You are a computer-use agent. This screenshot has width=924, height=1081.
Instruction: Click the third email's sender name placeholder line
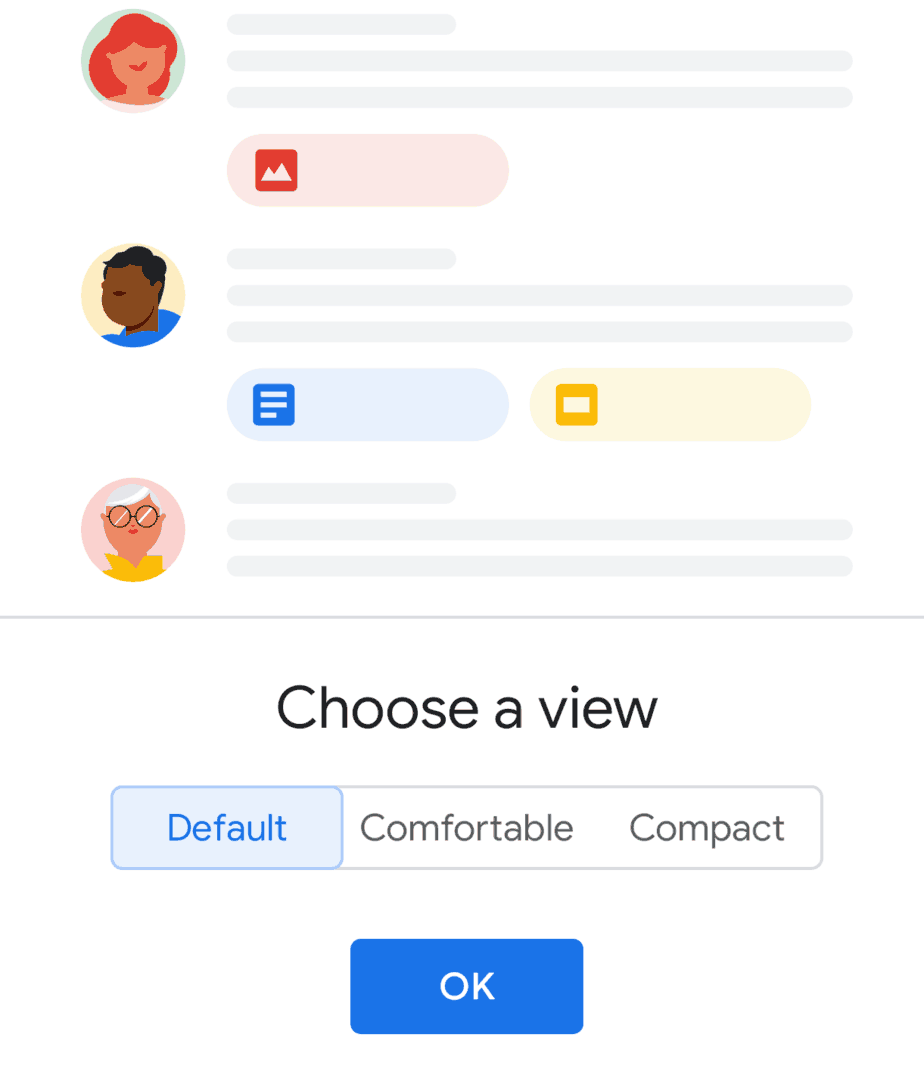[x=341, y=493]
